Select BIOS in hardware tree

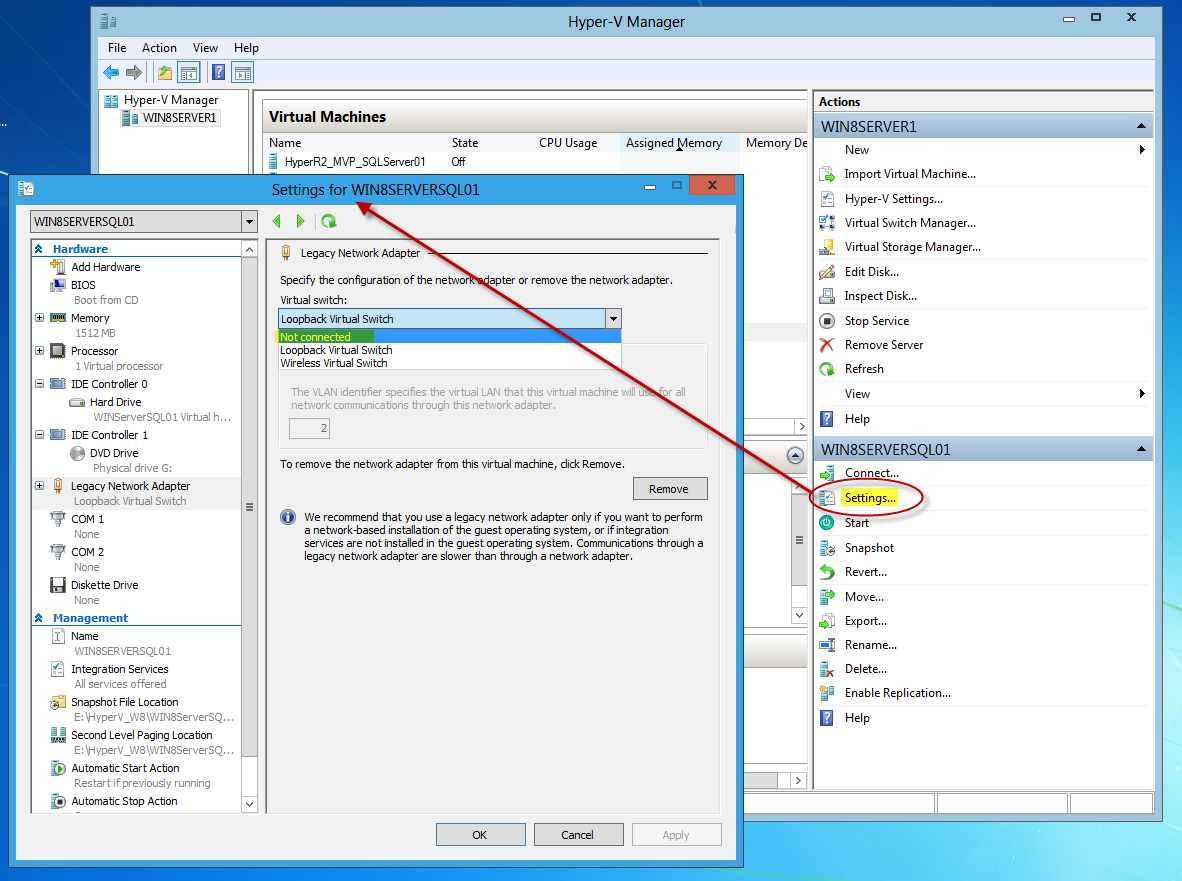83,285
